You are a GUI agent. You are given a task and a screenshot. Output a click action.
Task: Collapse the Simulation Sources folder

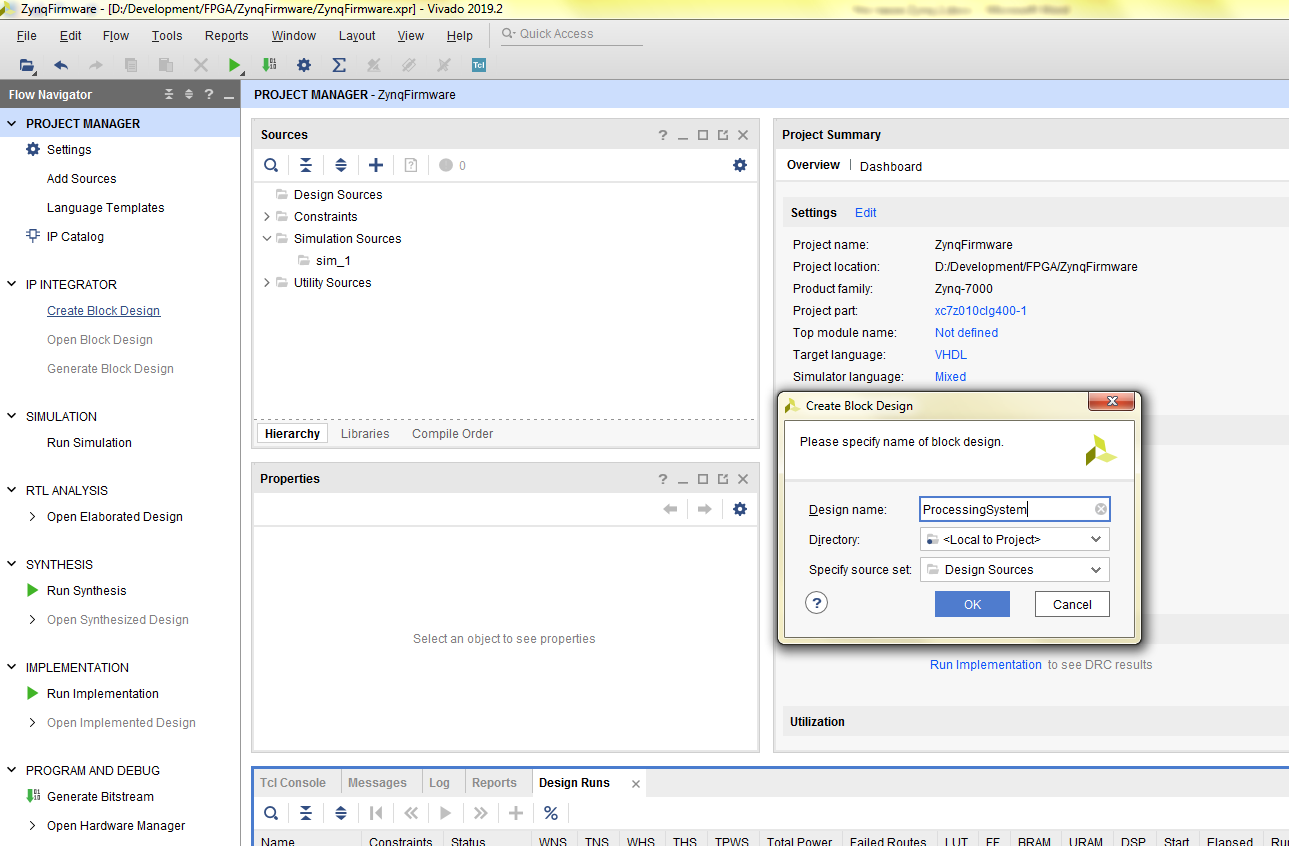point(267,239)
